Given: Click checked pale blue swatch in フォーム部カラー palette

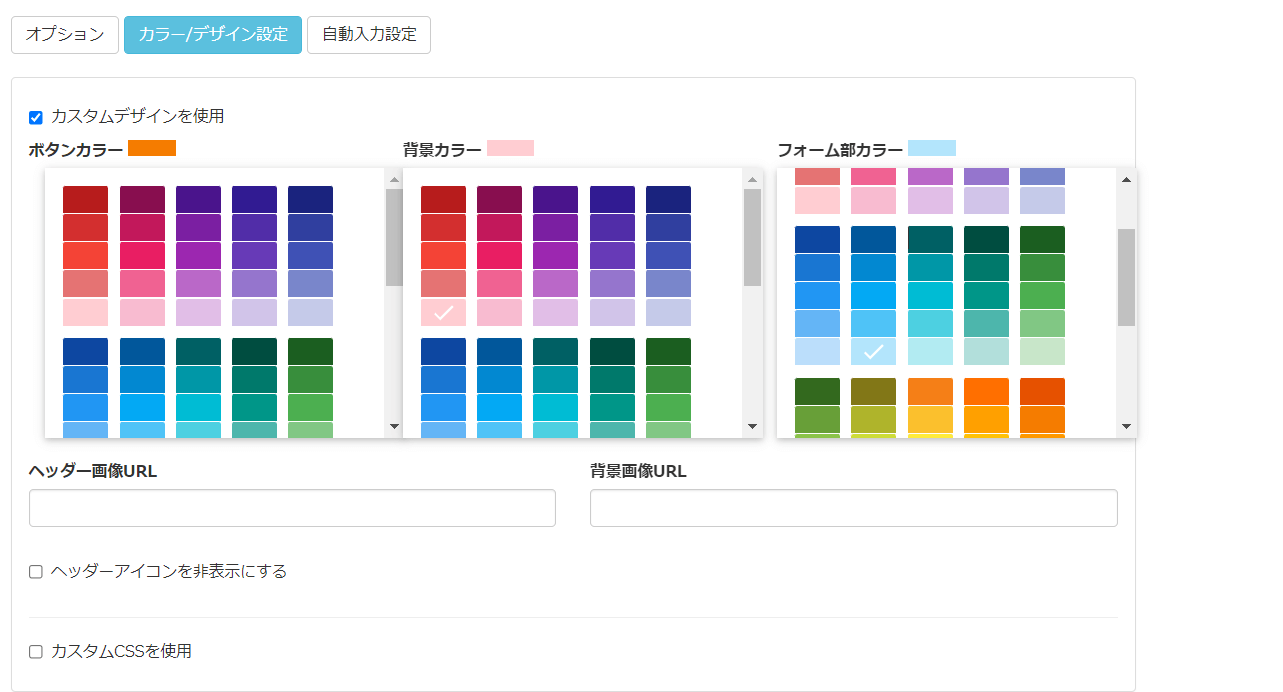Looking at the screenshot, I should pos(873,352).
